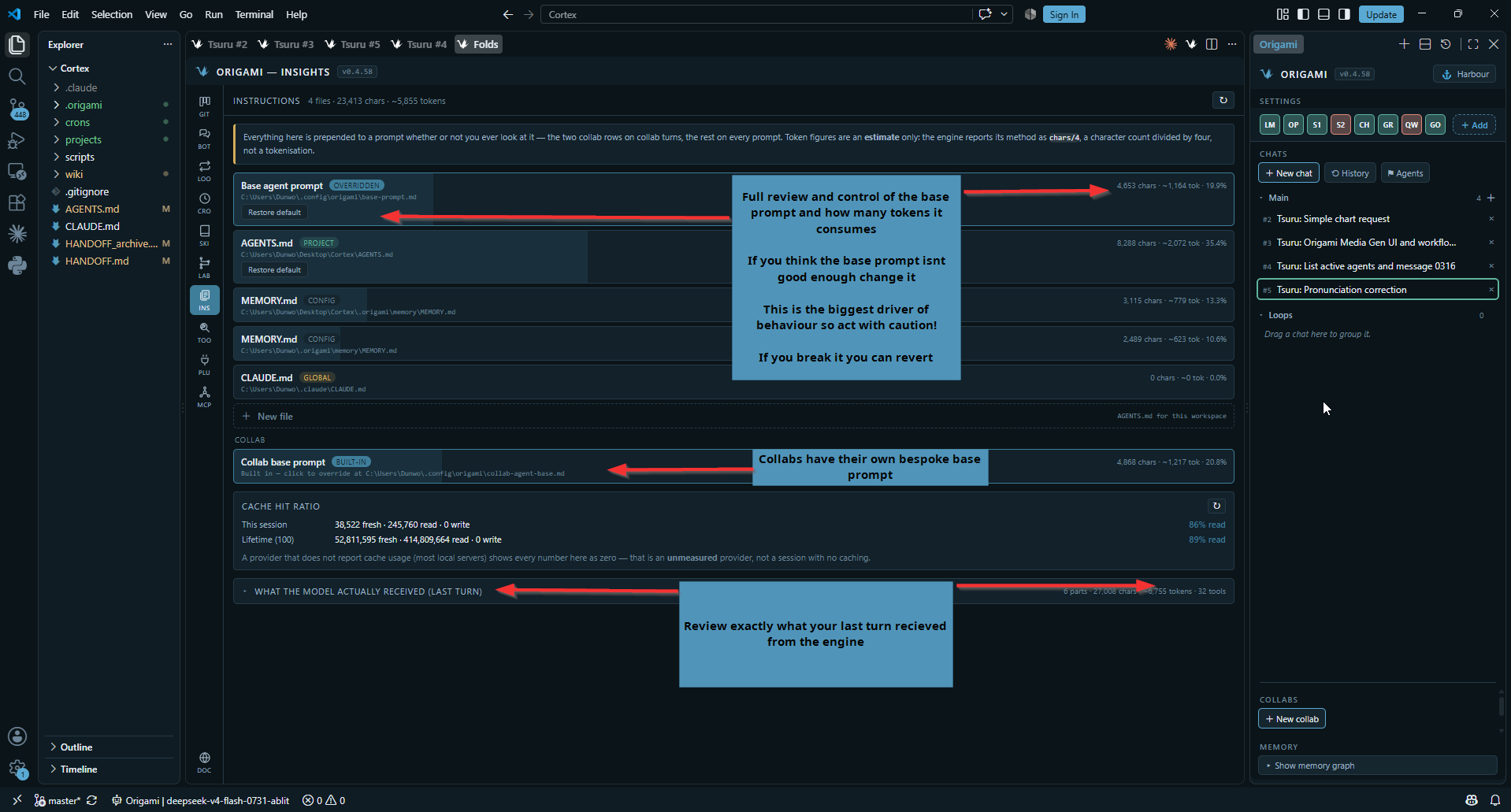Image resolution: width=1511 pixels, height=812 pixels.
Task: Switch to the Tsuru #2 tab
Action: tap(221, 44)
